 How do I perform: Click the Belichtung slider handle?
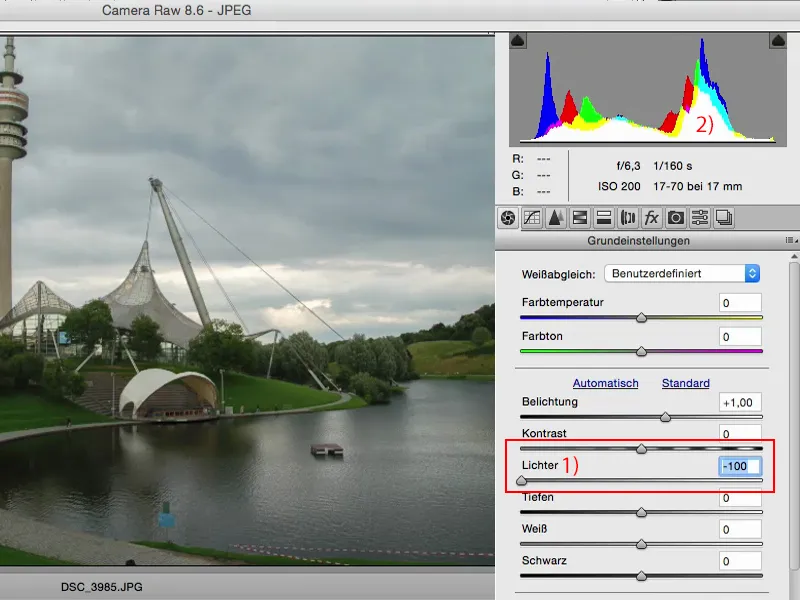pyautogui.click(x=665, y=417)
